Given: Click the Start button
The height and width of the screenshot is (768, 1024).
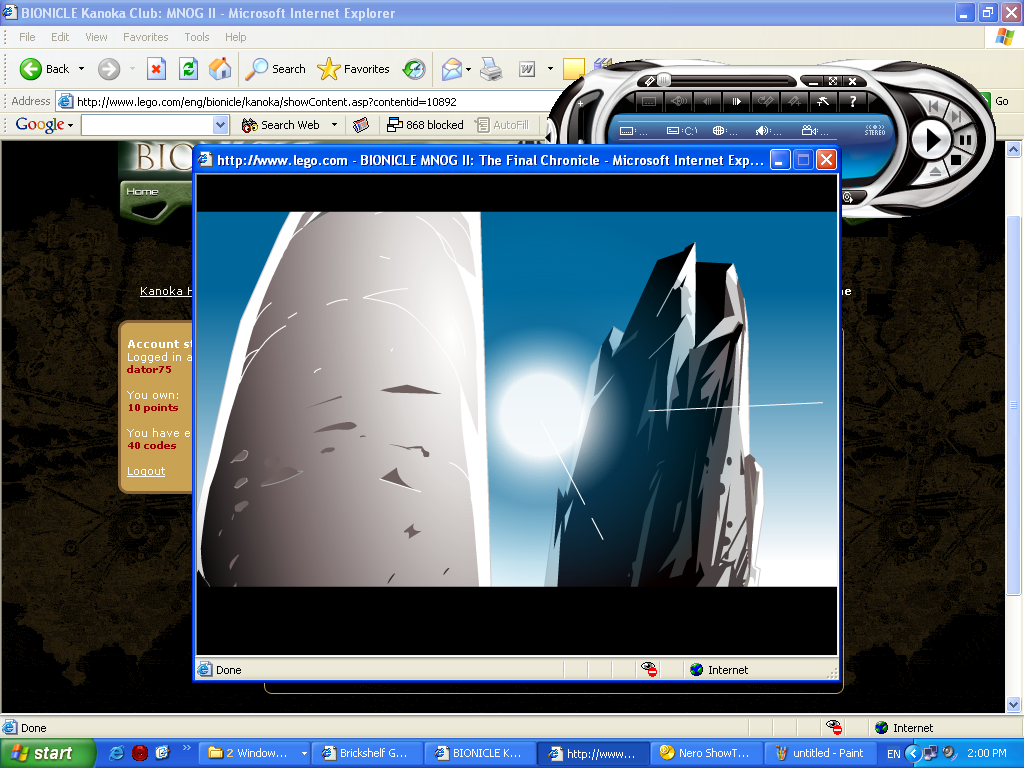Looking at the screenshot, I should (47, 753).
